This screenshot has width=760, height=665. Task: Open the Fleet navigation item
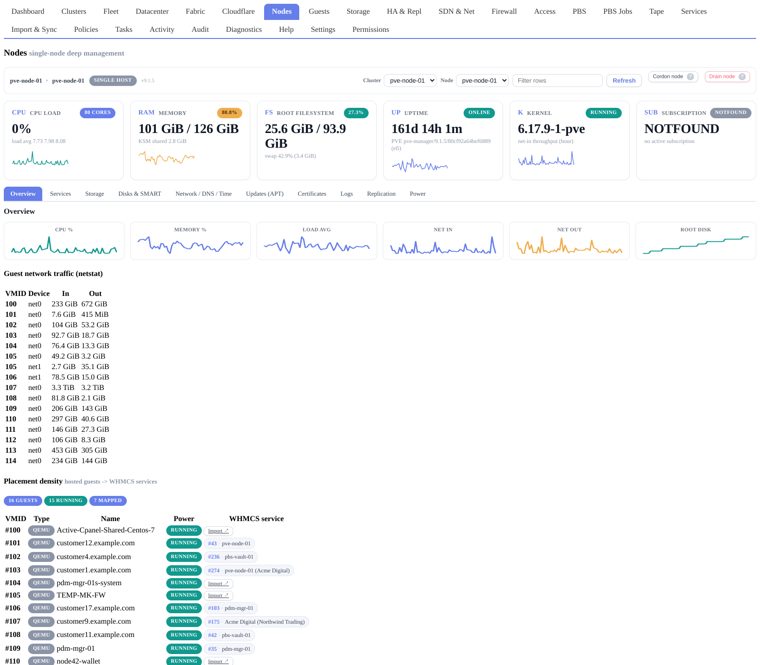click(x=111, y=11)
